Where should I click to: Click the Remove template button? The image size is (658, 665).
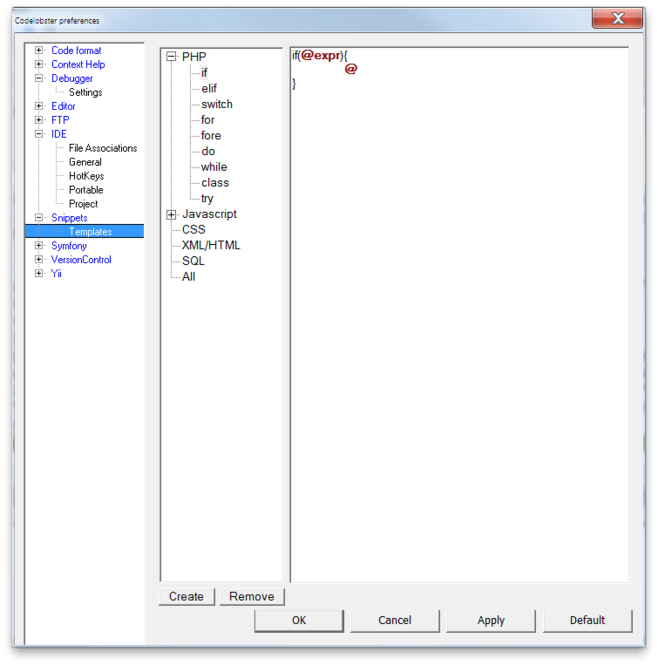pos(252,597)
